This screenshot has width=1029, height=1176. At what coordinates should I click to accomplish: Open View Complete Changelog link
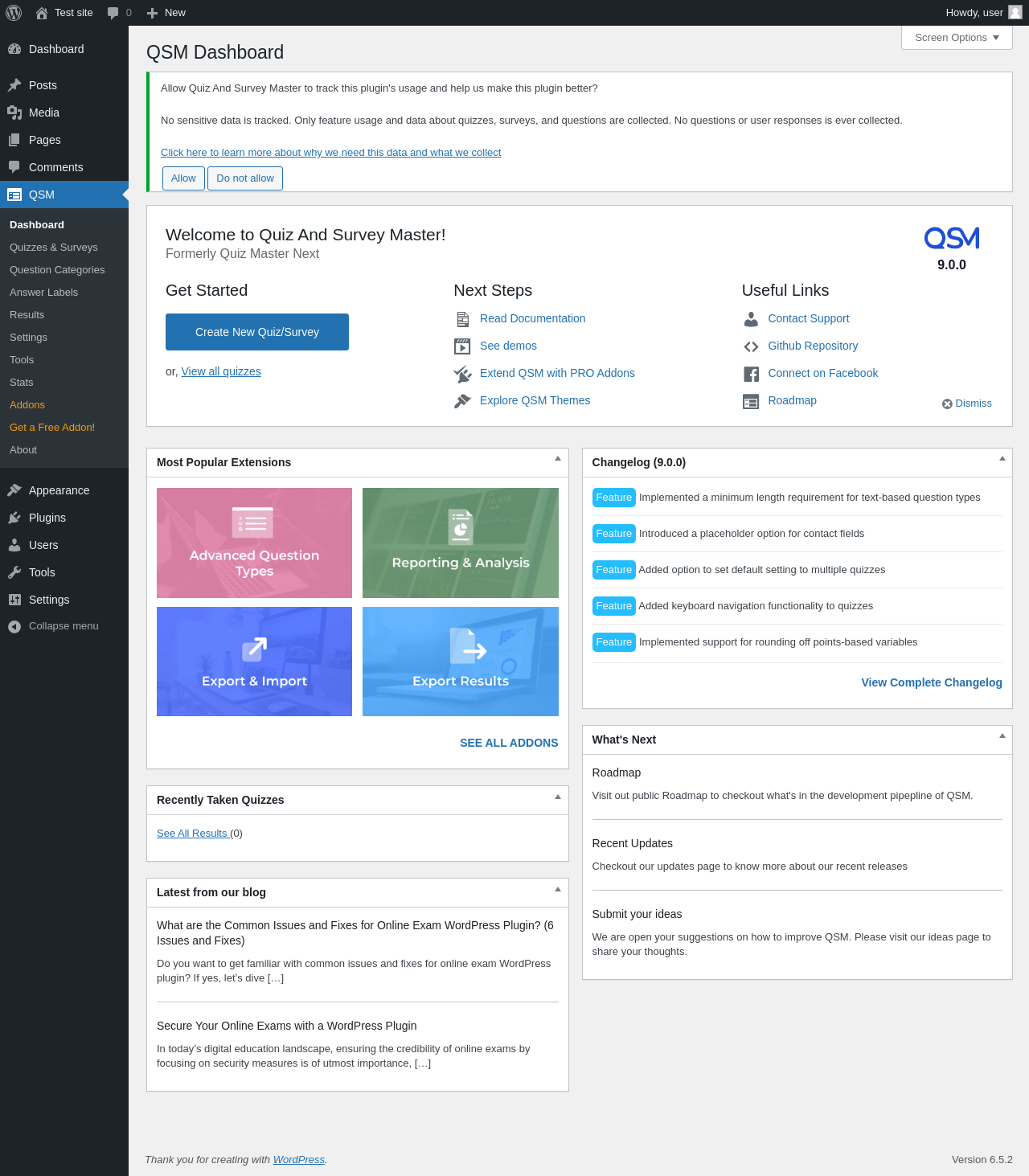[932, 682]
